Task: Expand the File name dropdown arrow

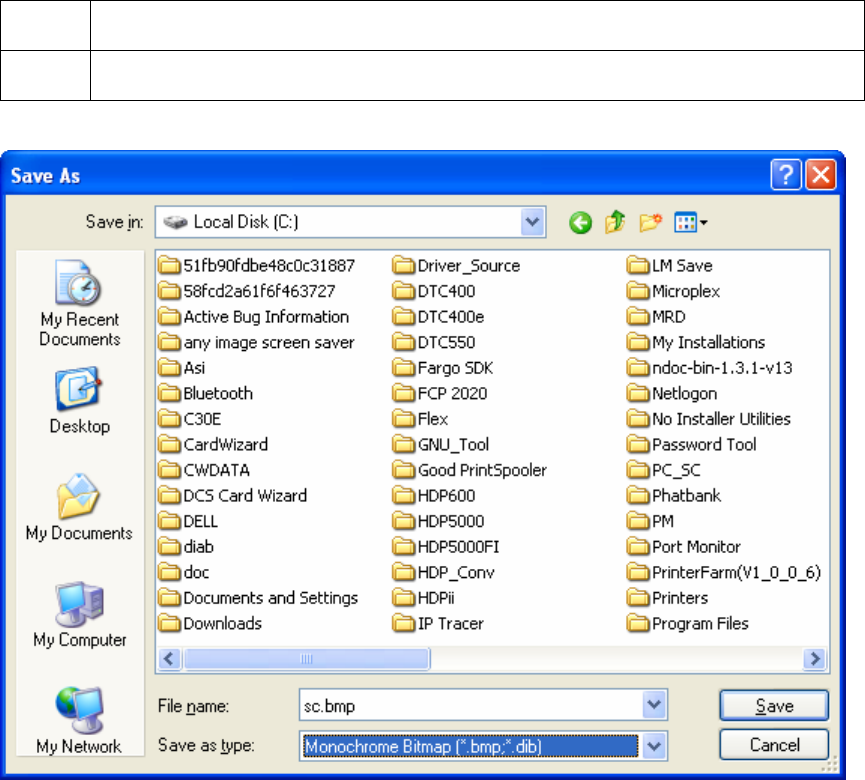Action: pos(655,706)
